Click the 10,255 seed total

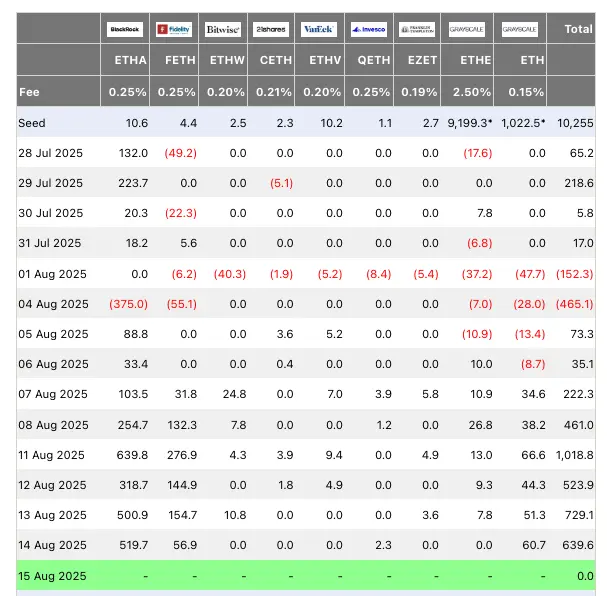pos(575,123)
